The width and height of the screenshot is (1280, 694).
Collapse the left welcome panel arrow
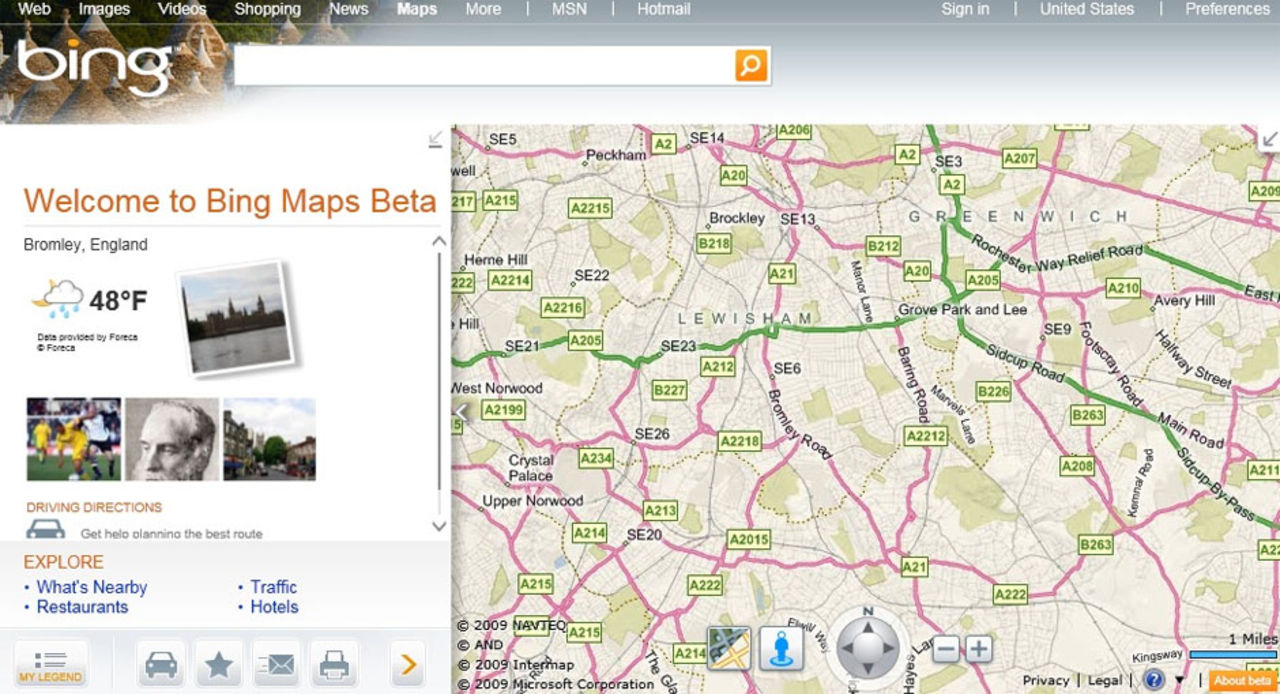coord(435,140)
